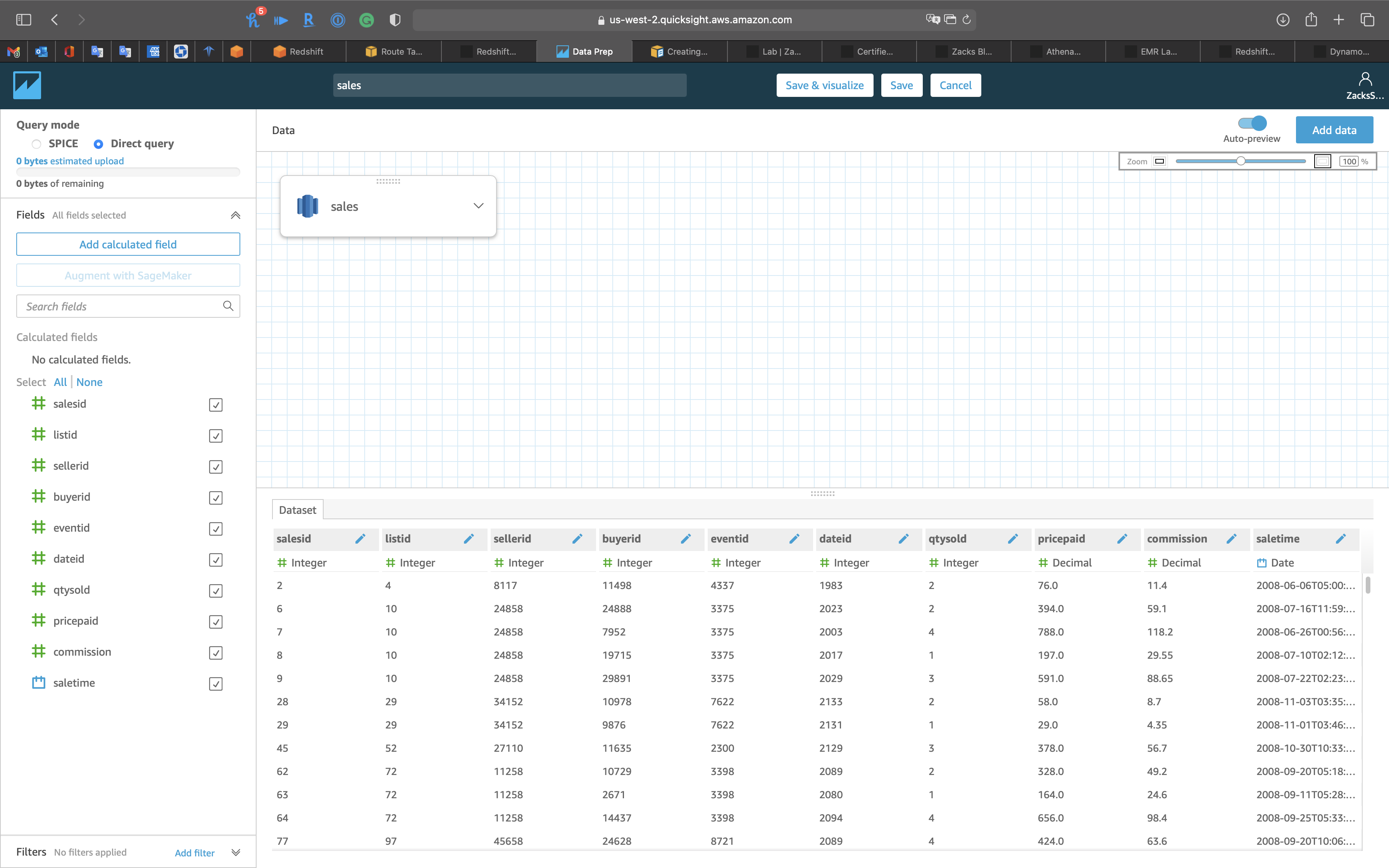
Task: Click the QuickSight logo icon
Action: click(27, 85)
